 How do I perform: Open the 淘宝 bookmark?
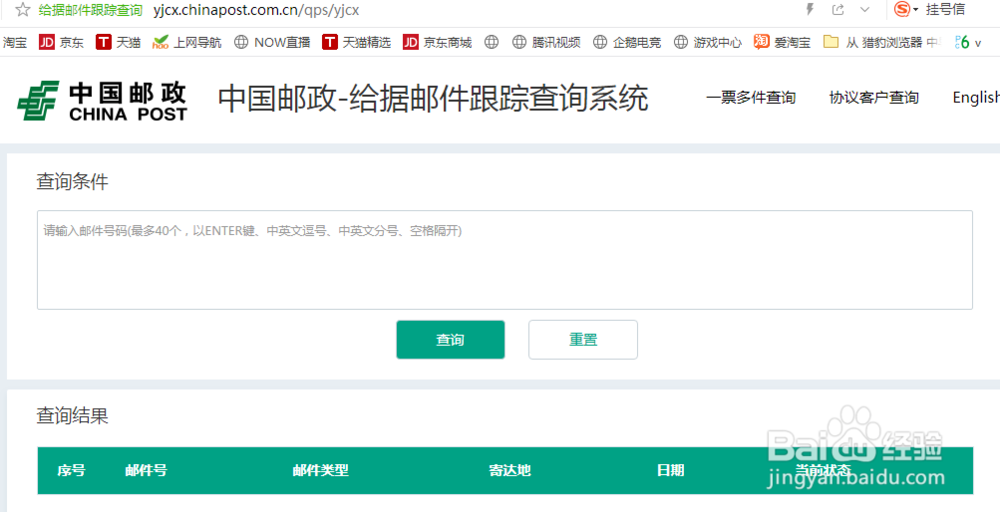[15, 43]
